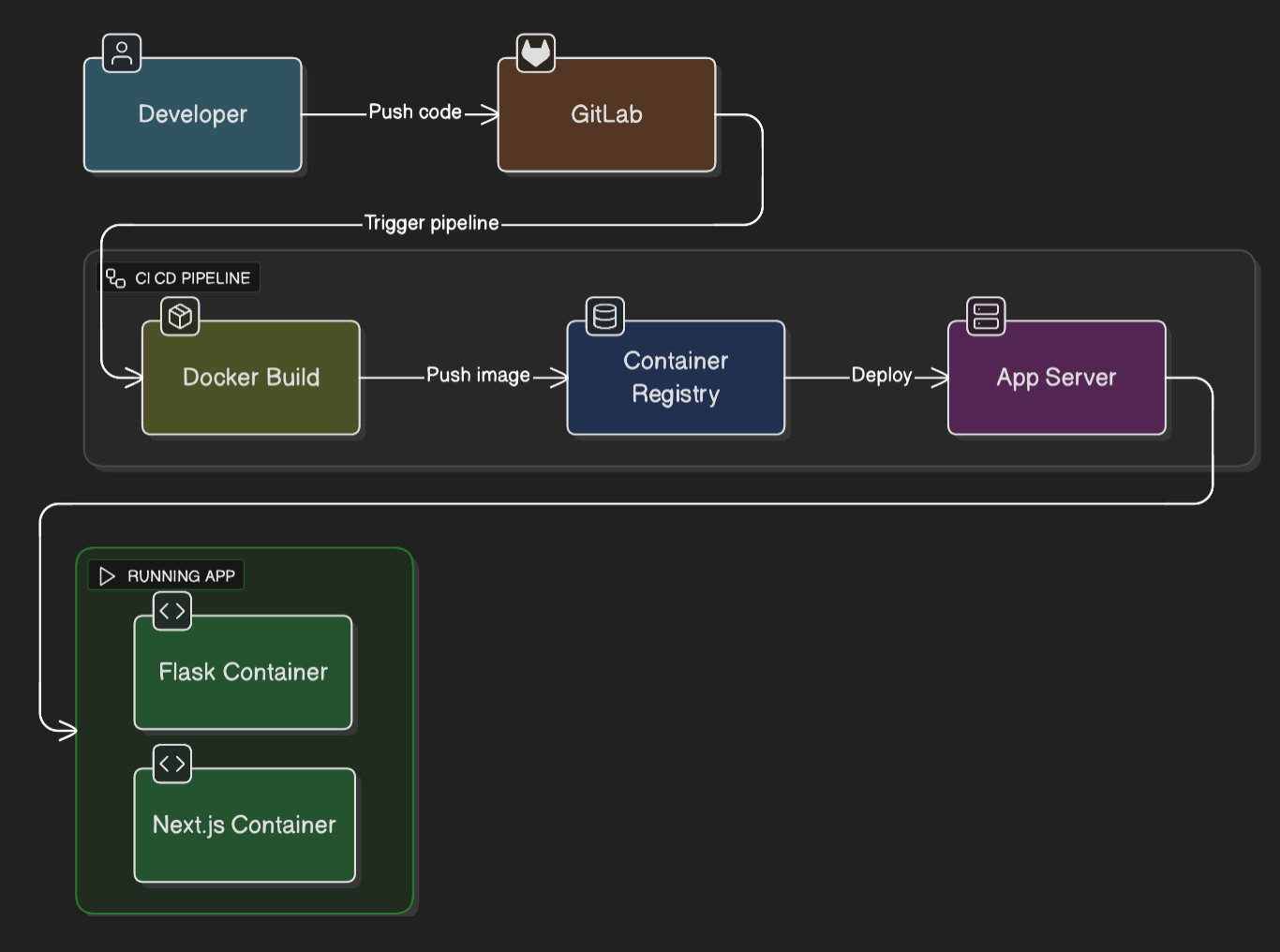This screenshot has height=952, width=1280.
Task: Select the Container Registry box
Action: [676, 378]
